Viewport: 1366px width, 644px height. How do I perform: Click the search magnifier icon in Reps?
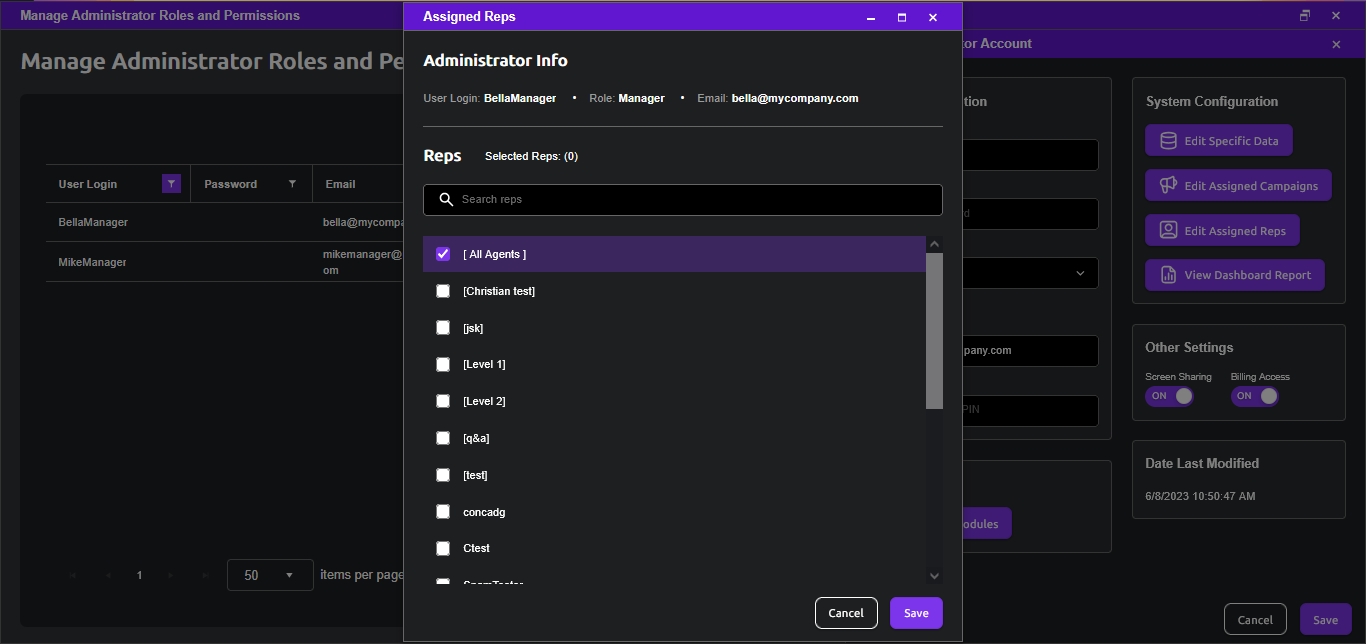(x=447, y=200)
